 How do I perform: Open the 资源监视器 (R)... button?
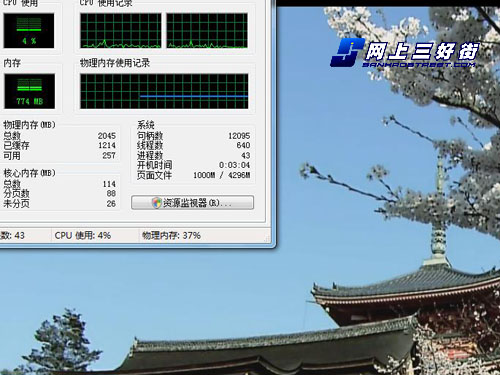point(192,203)
